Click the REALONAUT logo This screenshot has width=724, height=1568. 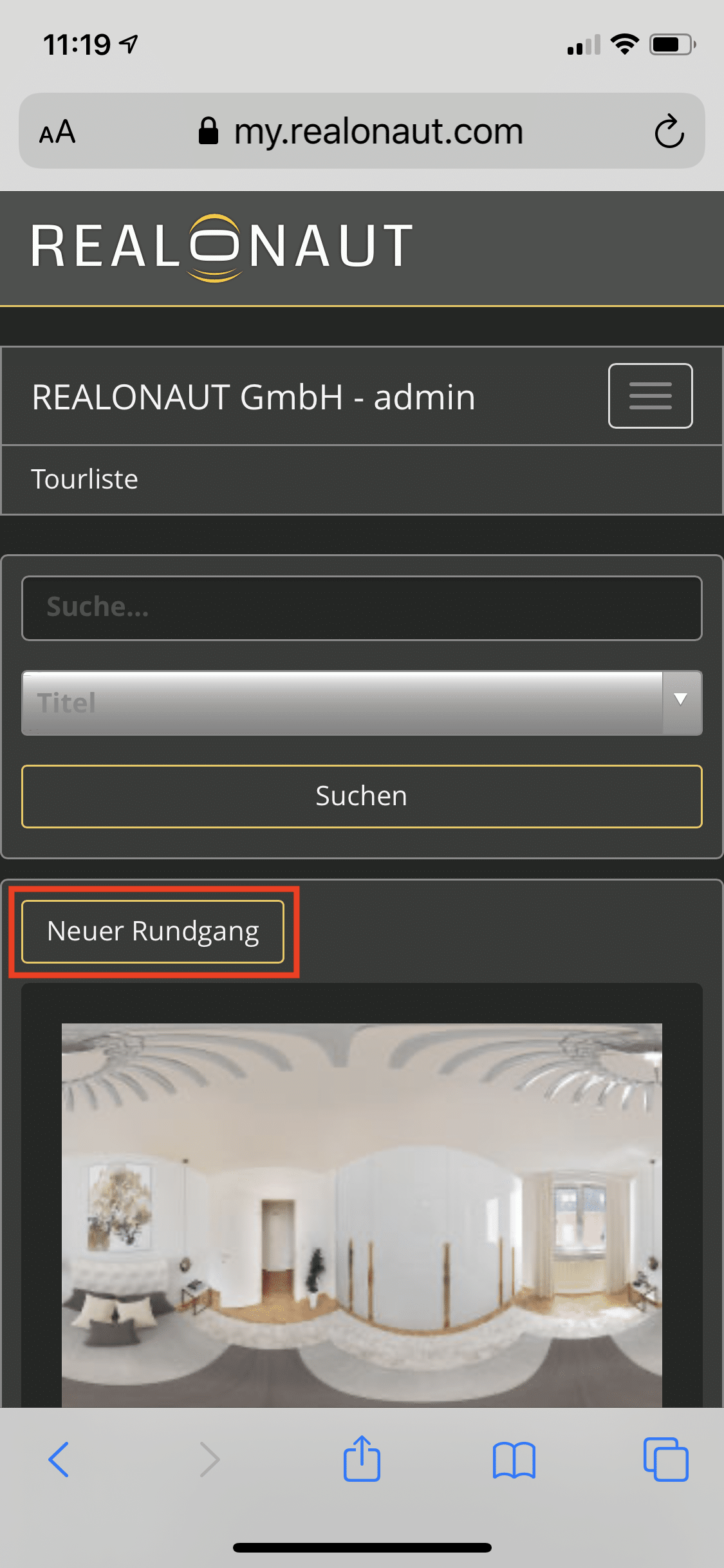coord(222,248)
